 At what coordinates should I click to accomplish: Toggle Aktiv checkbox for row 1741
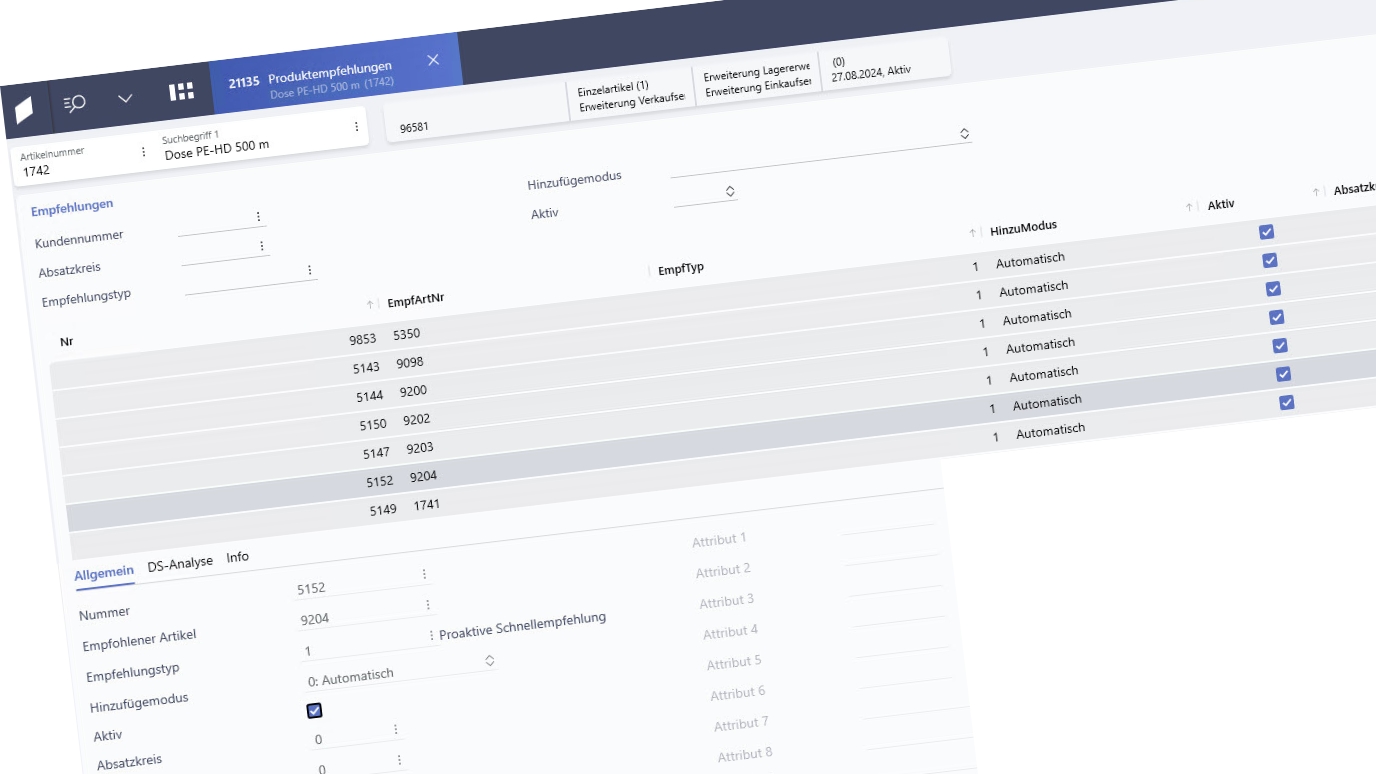coord(1287,402)
